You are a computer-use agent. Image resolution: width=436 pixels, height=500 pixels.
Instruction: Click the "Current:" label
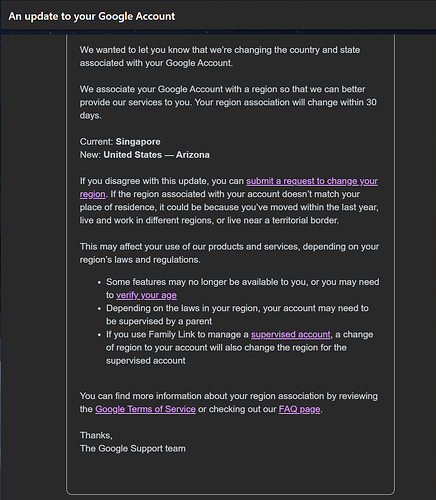(x=97, y=142)
